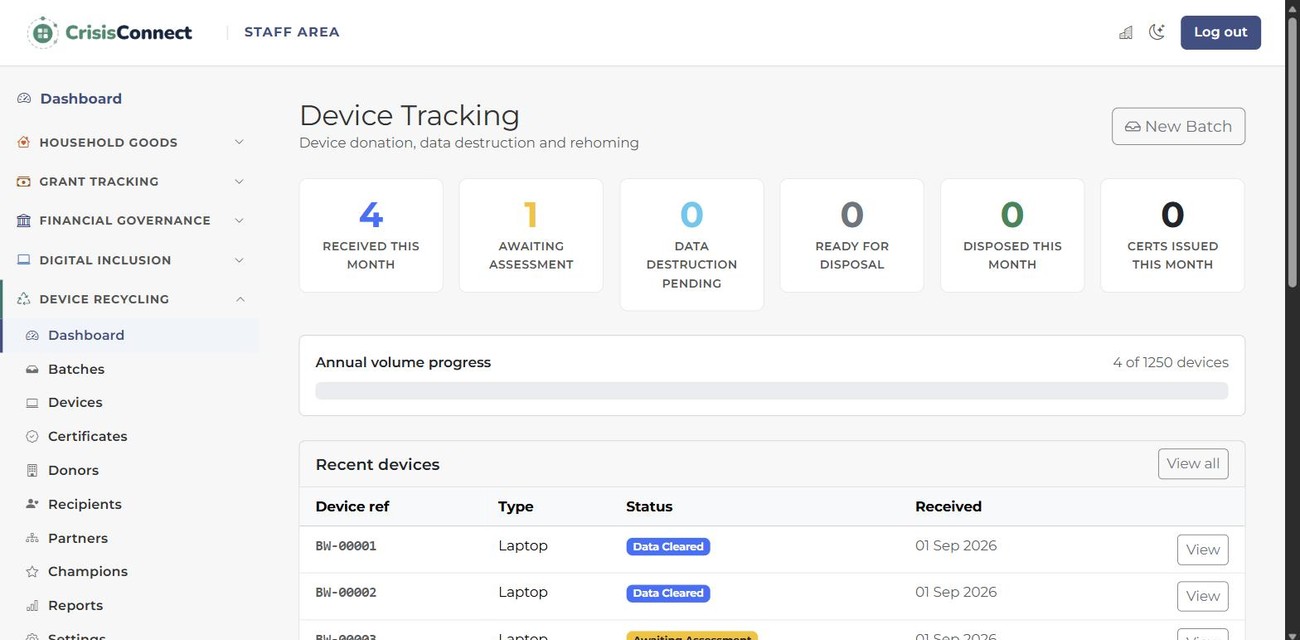Click Data Cleared badge for BW-00002
Image resolution: width=1300 pixels, height=640 pixels.
click(x=668, y=593)
